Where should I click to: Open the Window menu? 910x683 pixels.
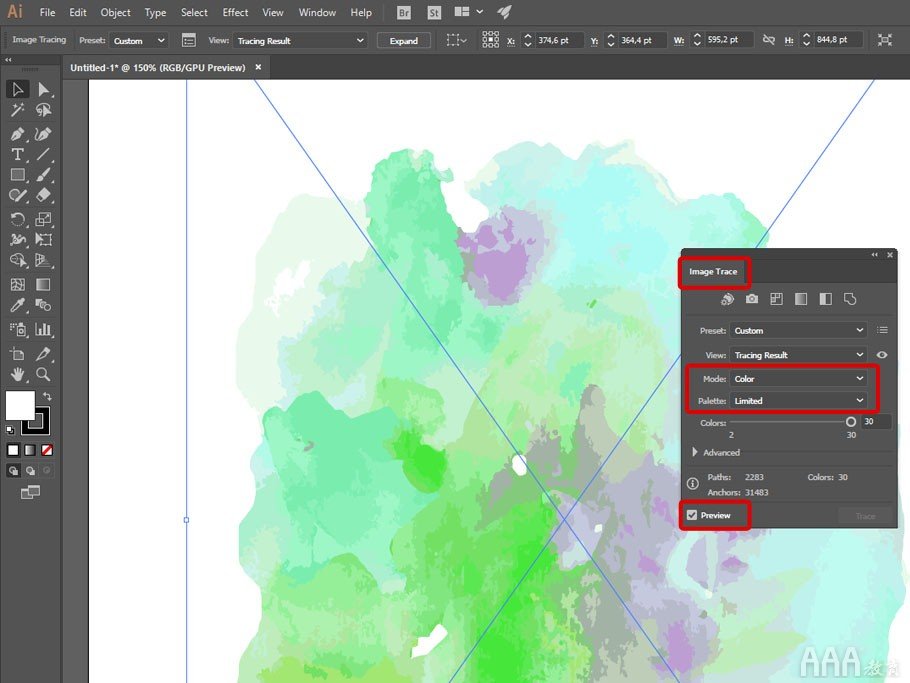[x=317, y=12]
